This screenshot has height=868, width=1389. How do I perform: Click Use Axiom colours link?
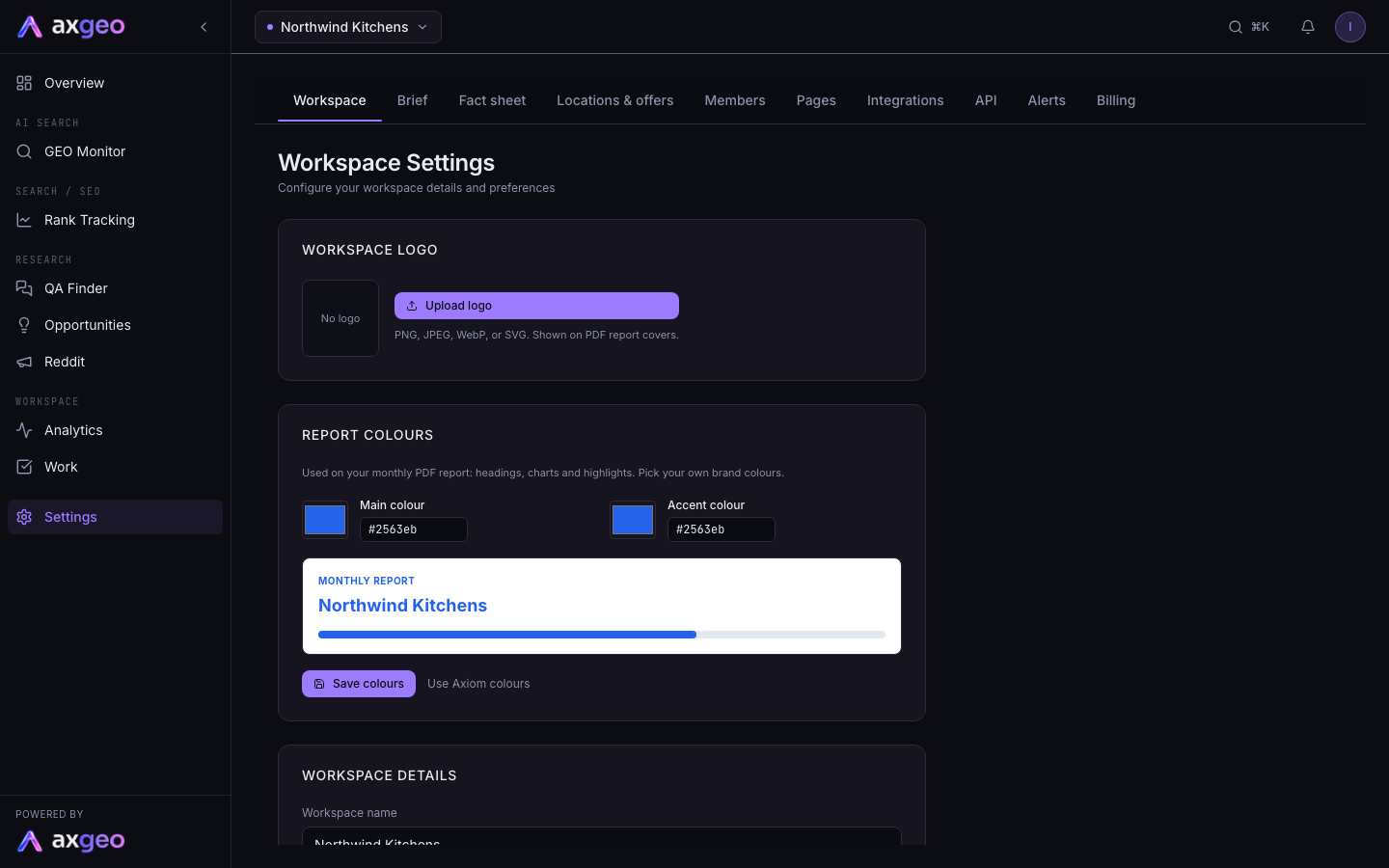(x=478, y=684)
